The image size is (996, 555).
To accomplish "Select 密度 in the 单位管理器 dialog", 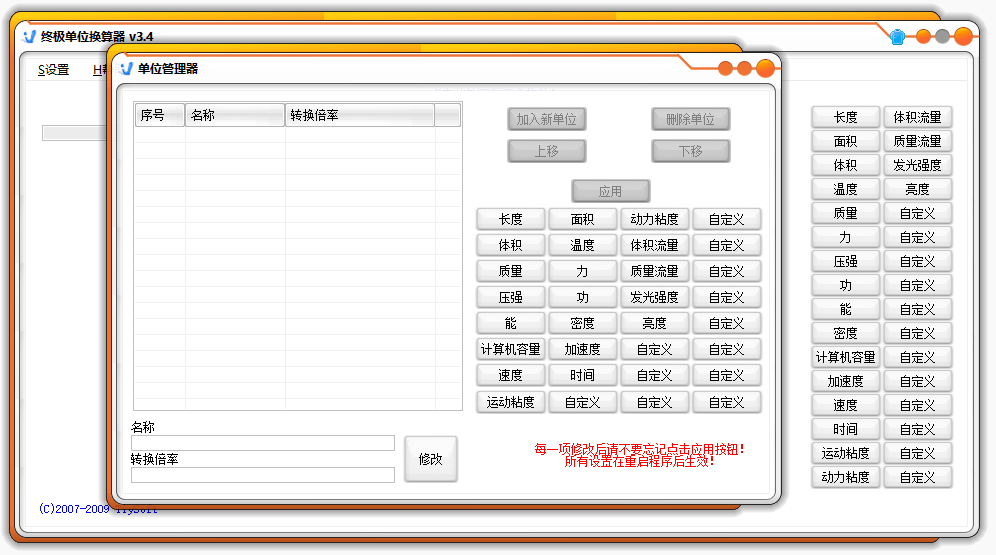I will (x=582, y=323).
